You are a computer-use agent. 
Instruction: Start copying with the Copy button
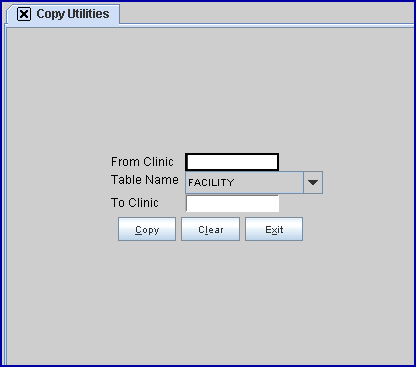point(147,229)
